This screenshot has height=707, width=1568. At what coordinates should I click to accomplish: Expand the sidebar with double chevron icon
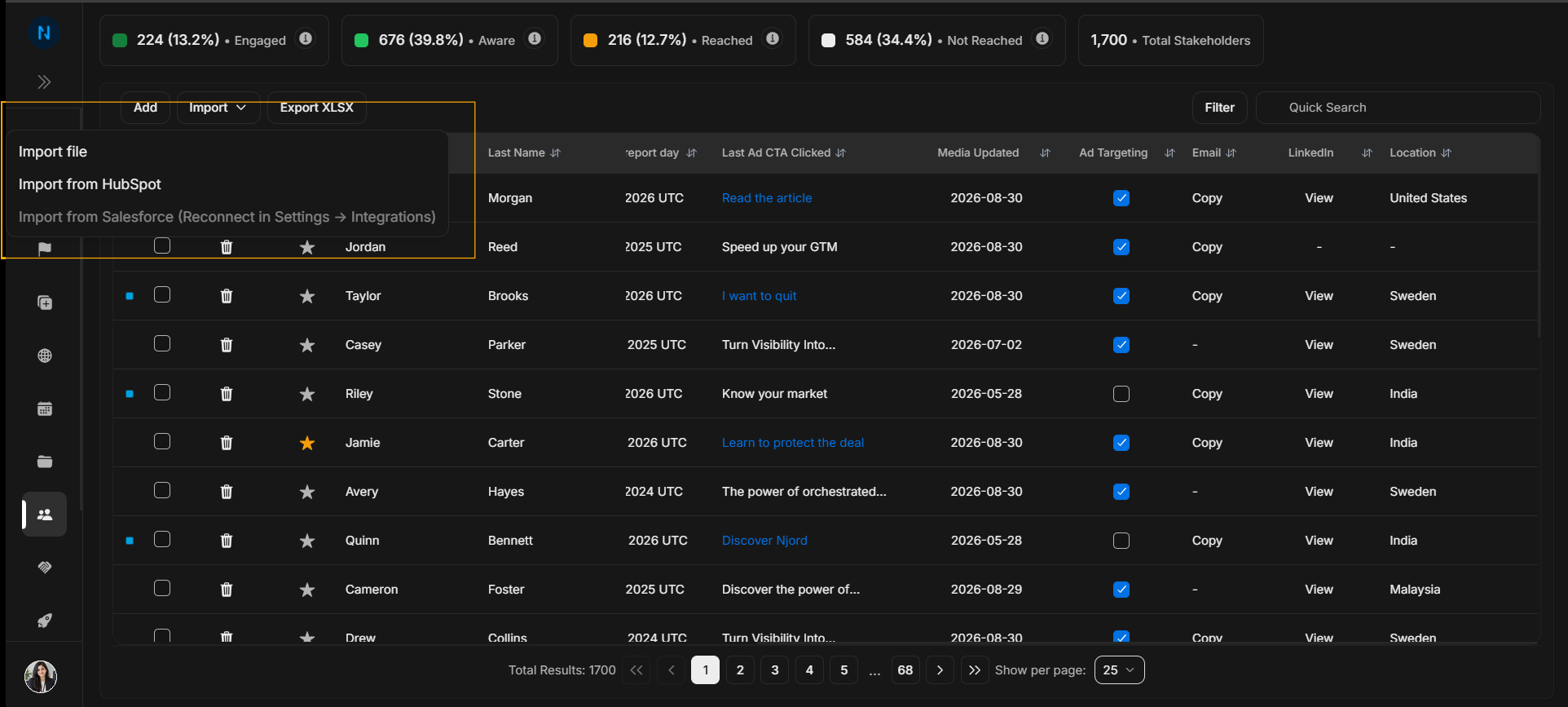(x=44, y=82)
